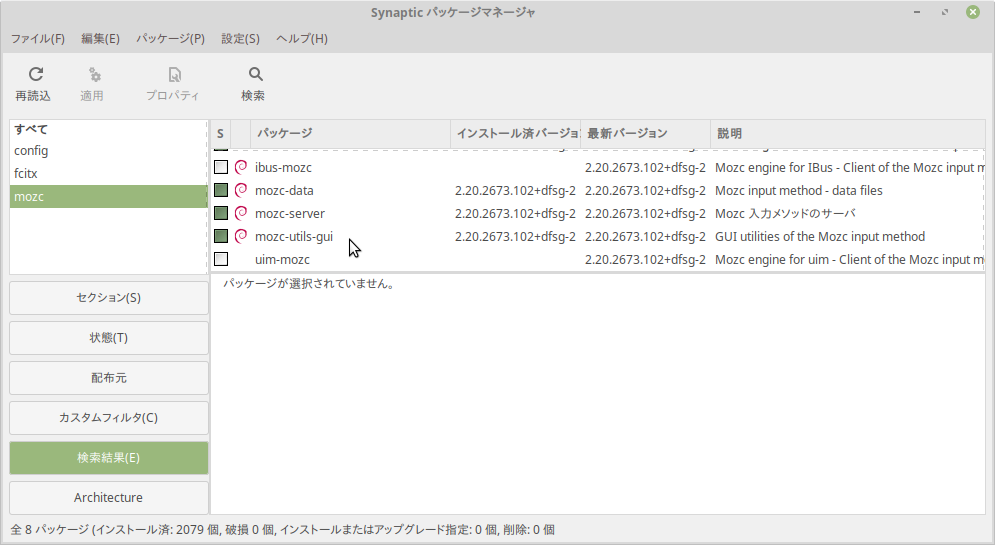This screenshot has height=545, width=995.
Task: Click 'Mozc input method - data files' description
Action: 799,190
